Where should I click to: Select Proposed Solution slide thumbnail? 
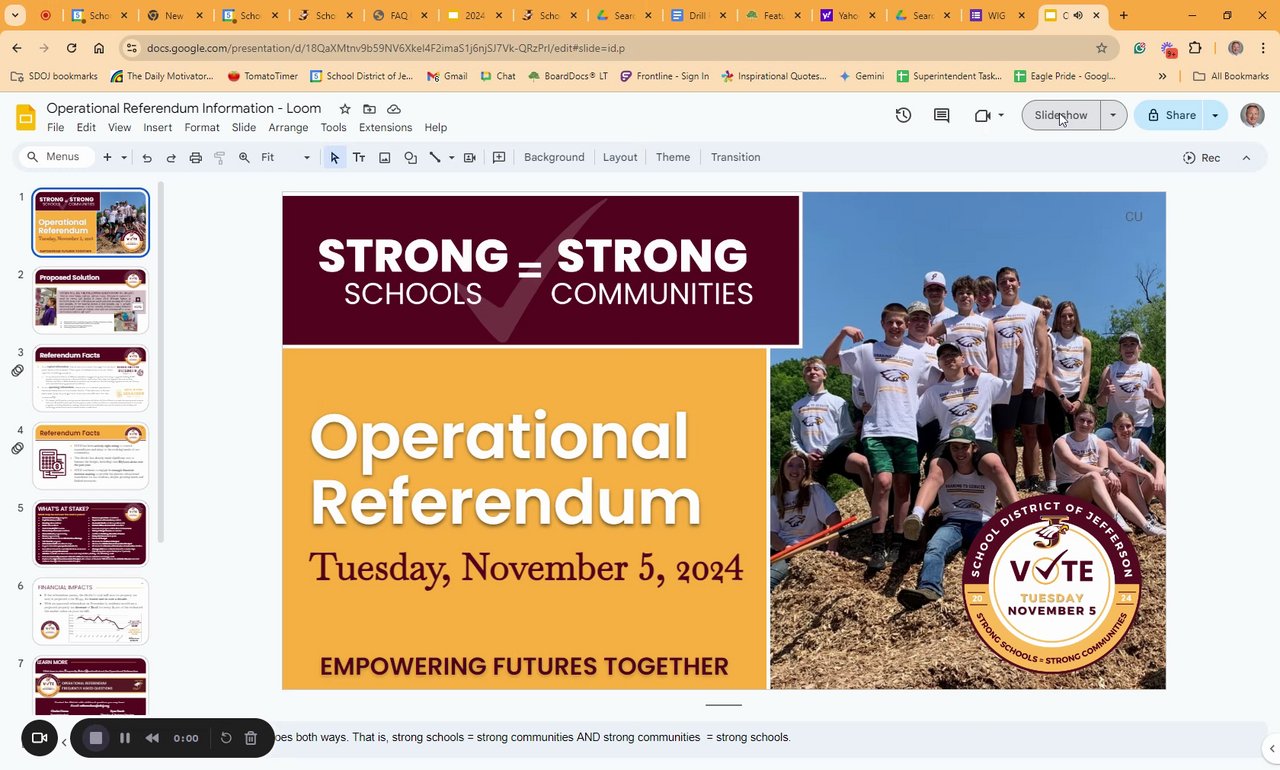click(x=90, y=300)
